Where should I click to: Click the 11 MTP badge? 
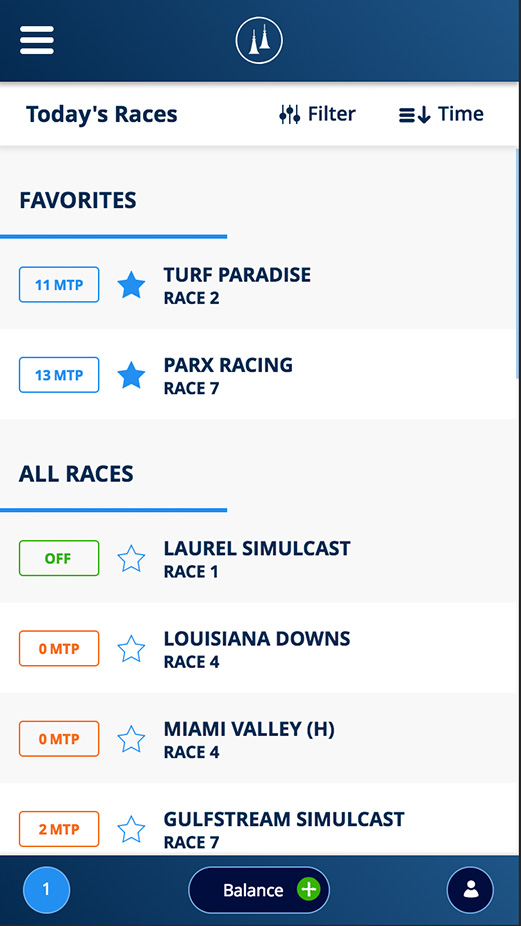coord(59,285)
